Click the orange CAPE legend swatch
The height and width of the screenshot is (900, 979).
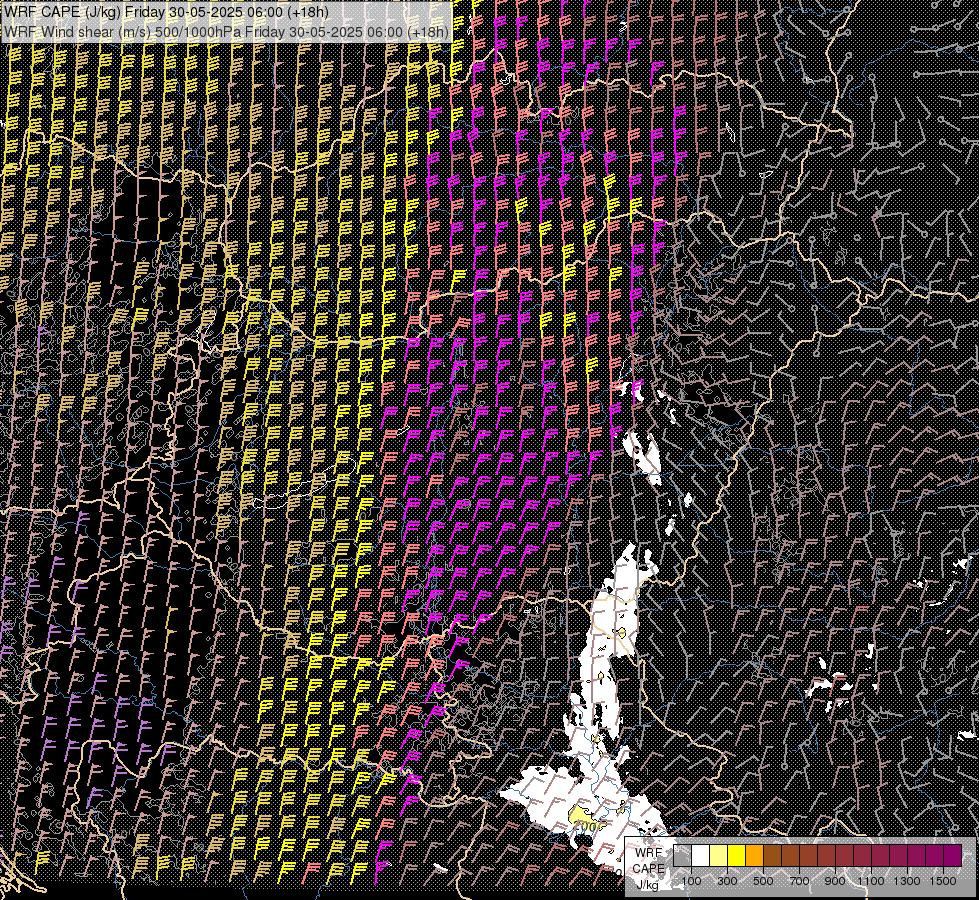coord(754,855)
